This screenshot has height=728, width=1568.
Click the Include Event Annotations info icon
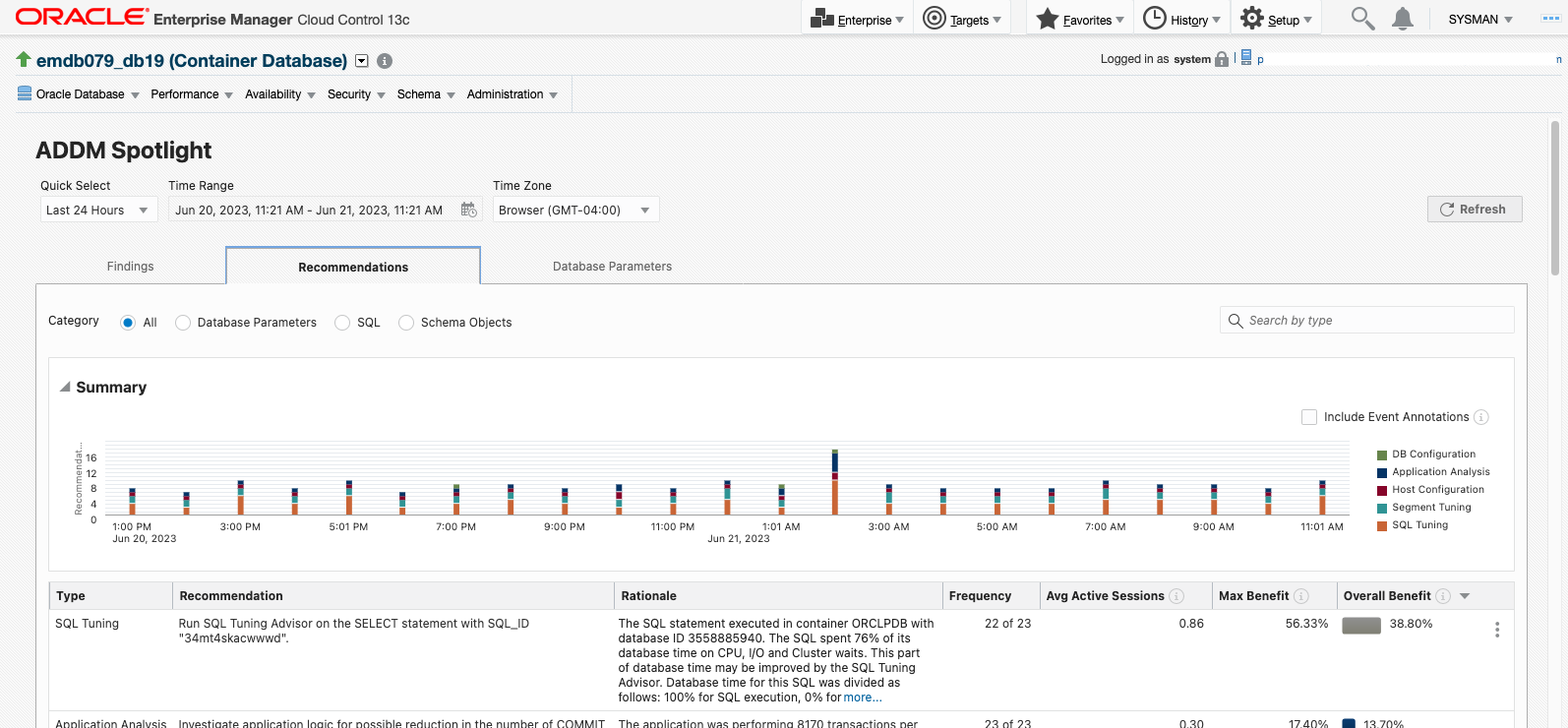click(1481, 417)
